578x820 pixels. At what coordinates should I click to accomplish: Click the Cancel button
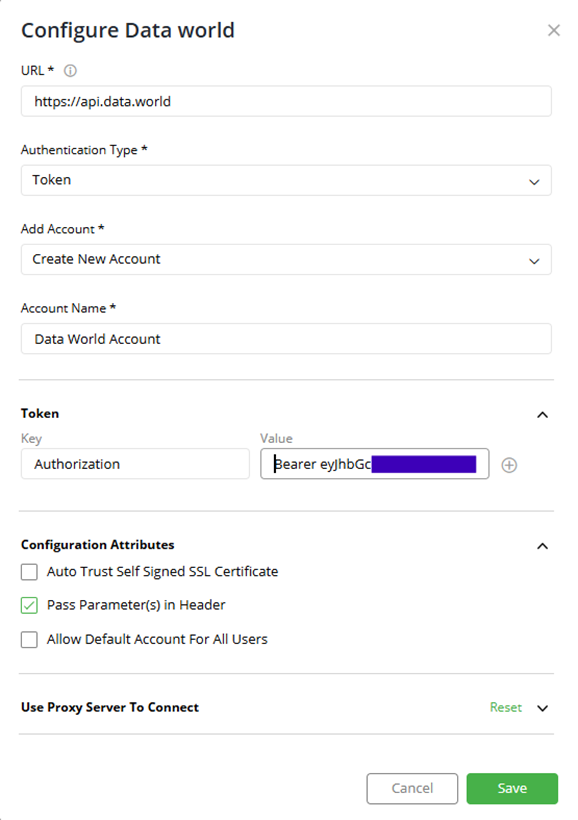click(412, 788)
